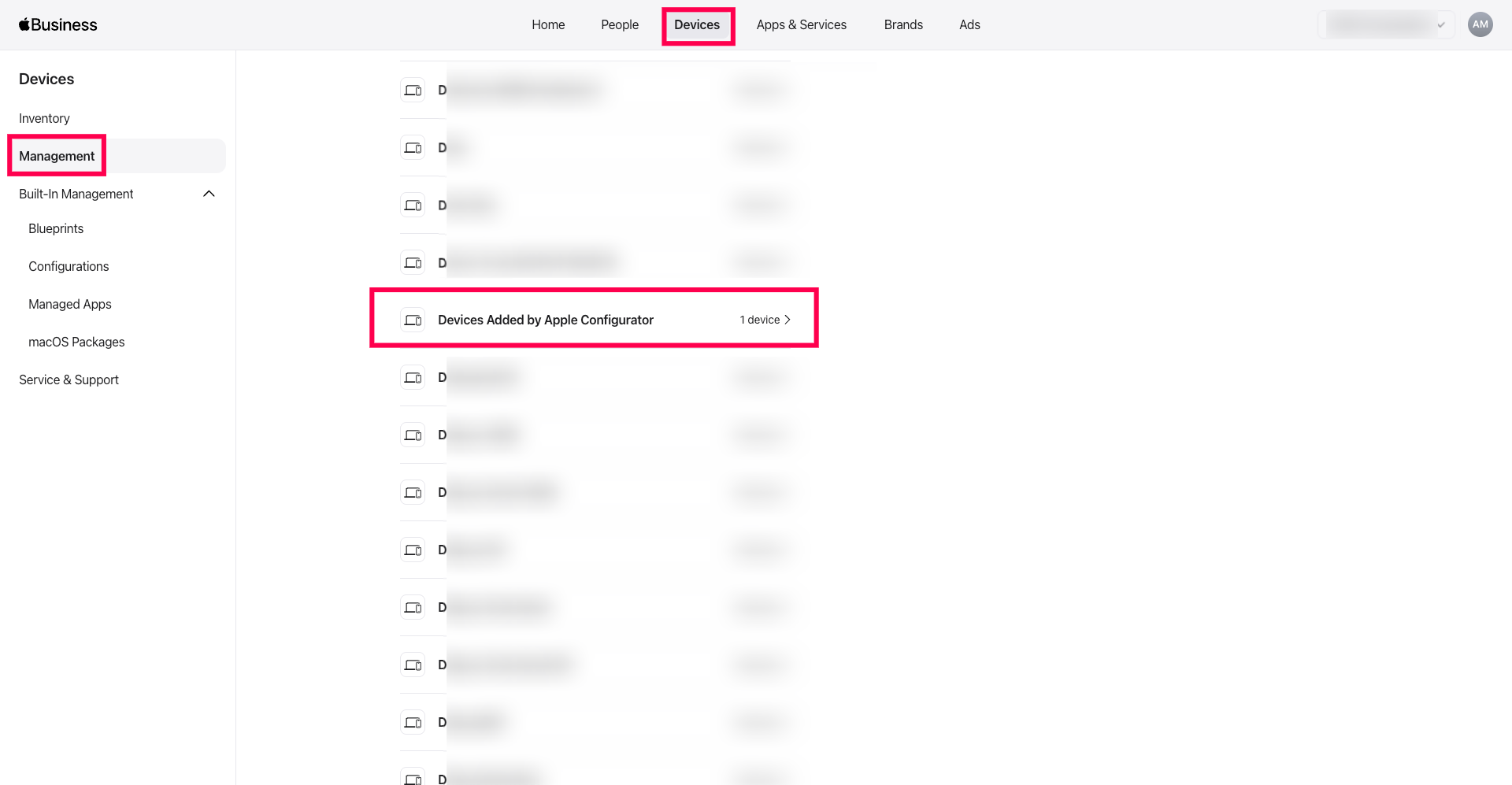Open macOS Packages in the sidebar
Image resolution: width=1512 pixels, height=785 pixels.
[x=76, y=342]
